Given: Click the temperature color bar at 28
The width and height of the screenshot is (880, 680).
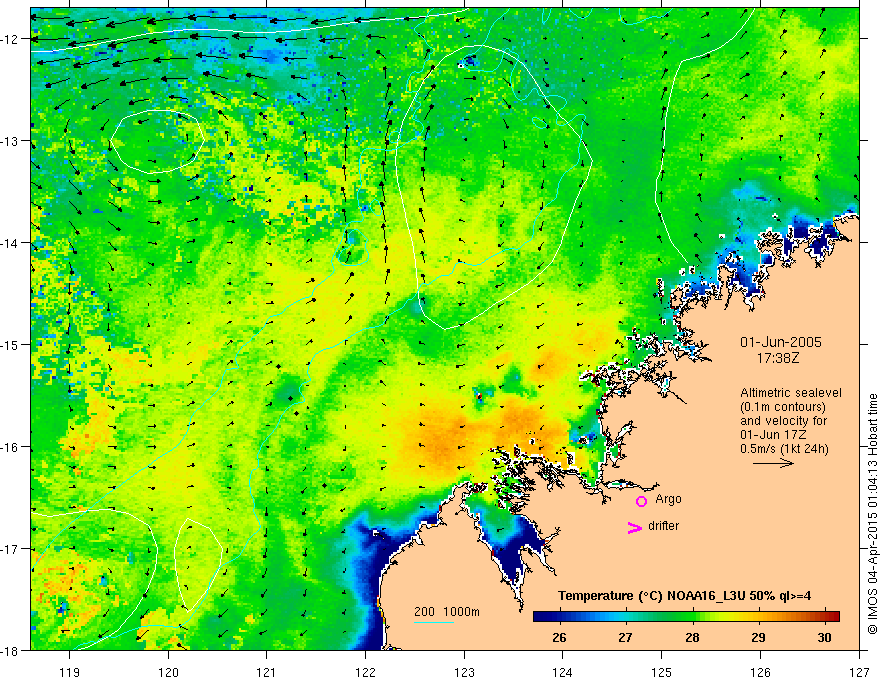Looking at the screenshot, I should [x=692, y=616].
